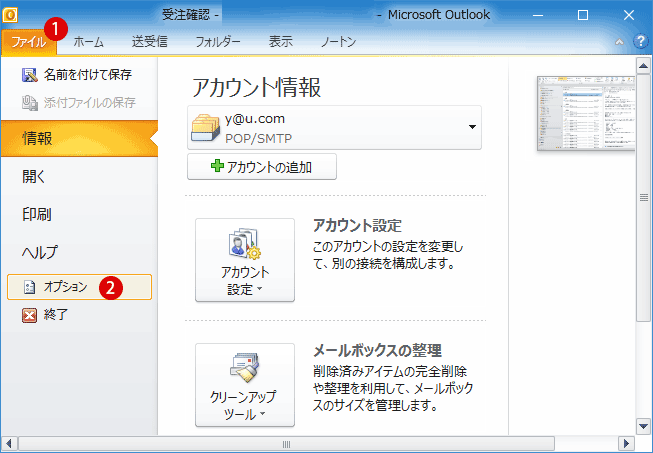Click the mail preview thumbnail
Image resolution: width=653 pixels, height=453 pixels.
pos(586,113)
